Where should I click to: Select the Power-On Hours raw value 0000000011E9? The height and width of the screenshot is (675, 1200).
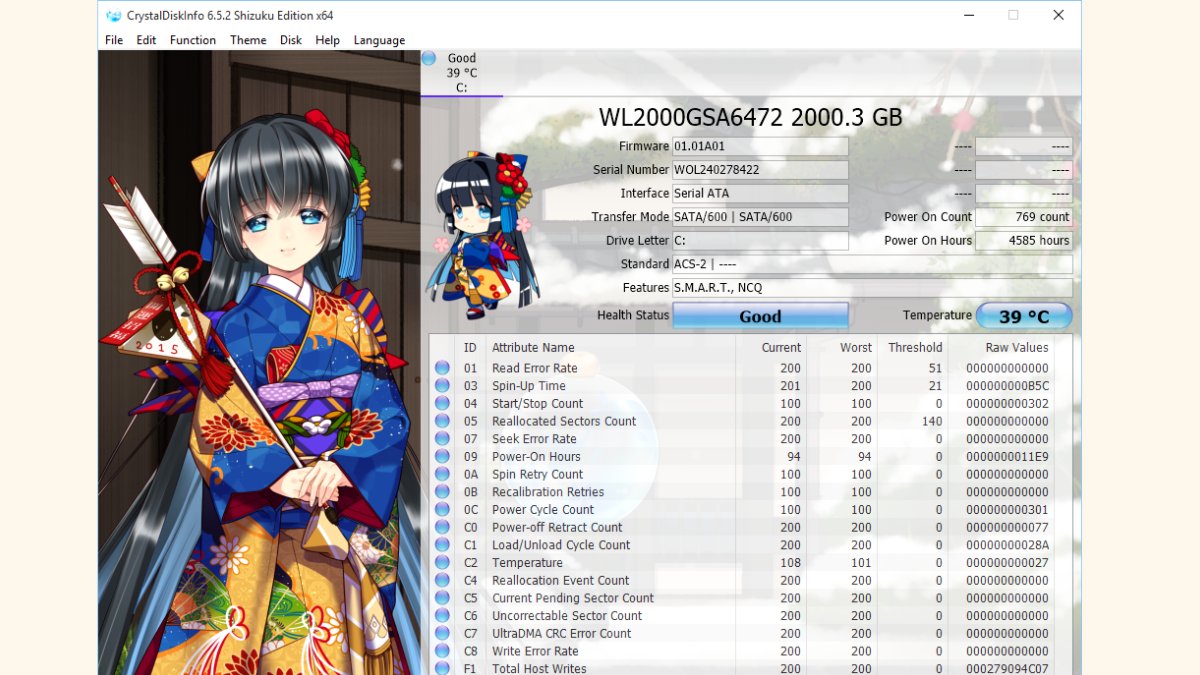(x=1007, y=457)
